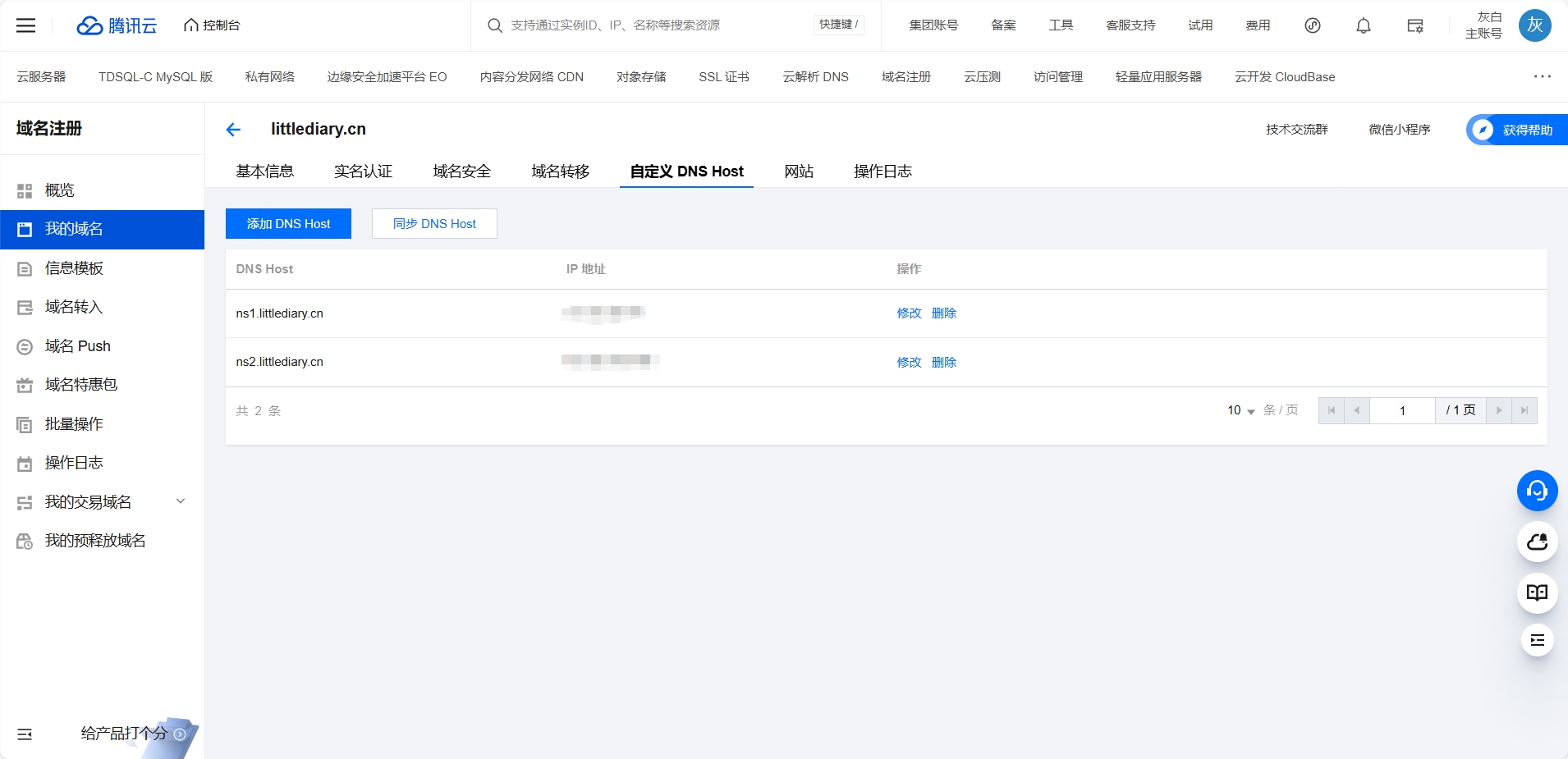Go back with the blue arrow
Image resolution: width=1568 pixels, height=759 pixels.
[233, 130]
